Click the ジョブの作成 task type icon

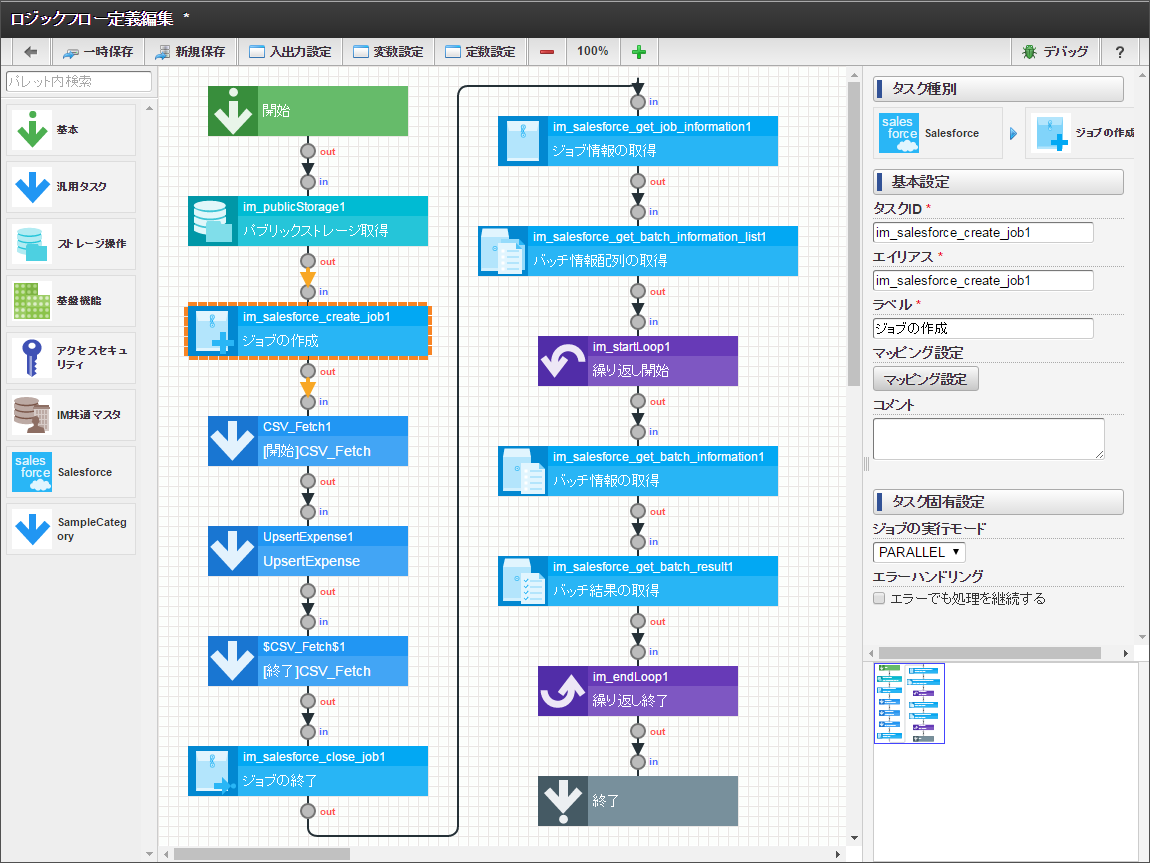1051,133
